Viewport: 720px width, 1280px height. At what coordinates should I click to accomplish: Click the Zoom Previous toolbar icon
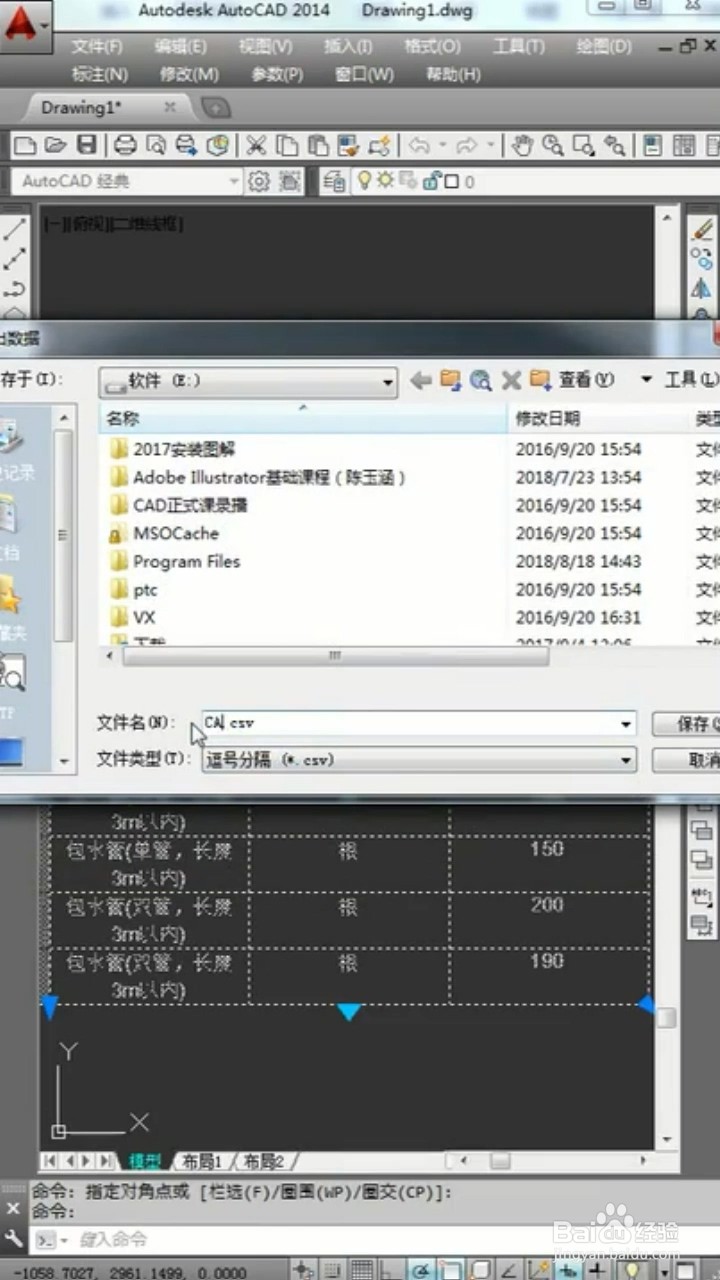[x=614, y=146]
